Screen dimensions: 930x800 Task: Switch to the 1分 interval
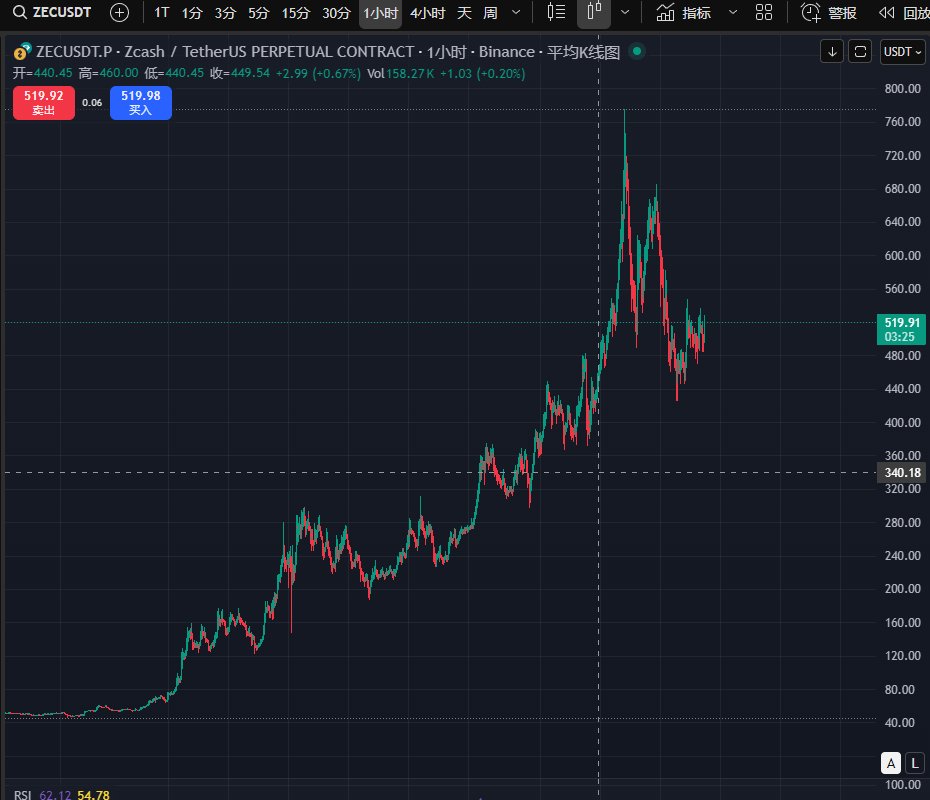192,12
